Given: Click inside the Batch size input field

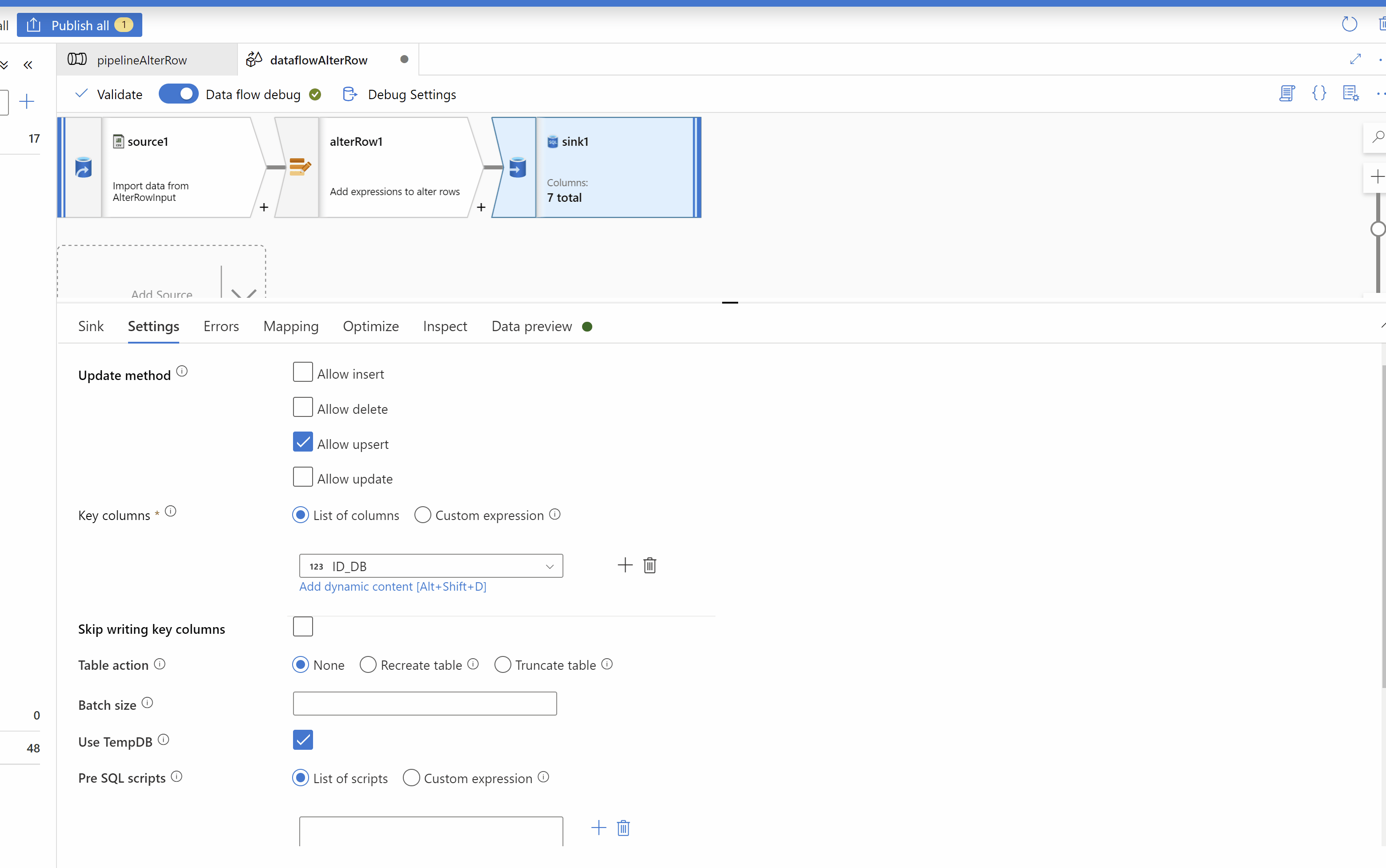Looking at the screenshot, I should coord(425,703).
